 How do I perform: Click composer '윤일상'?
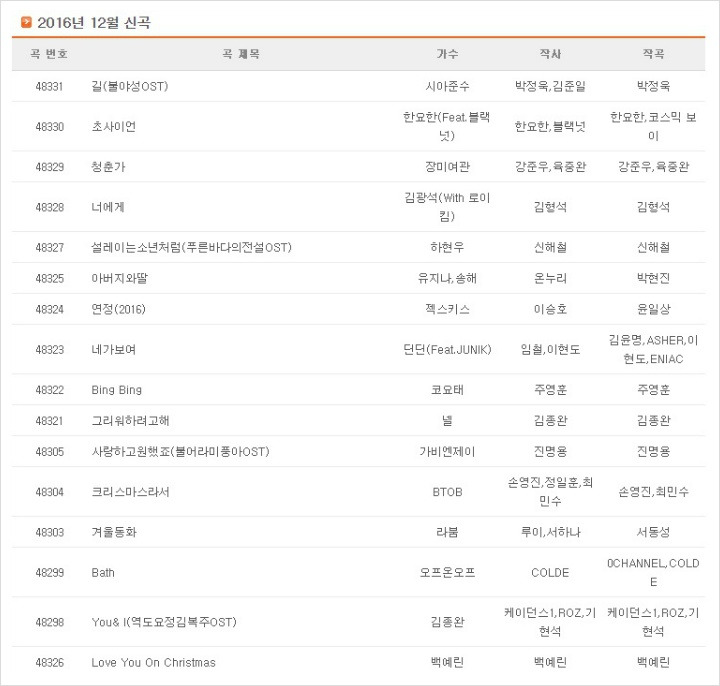coord(653,309)
